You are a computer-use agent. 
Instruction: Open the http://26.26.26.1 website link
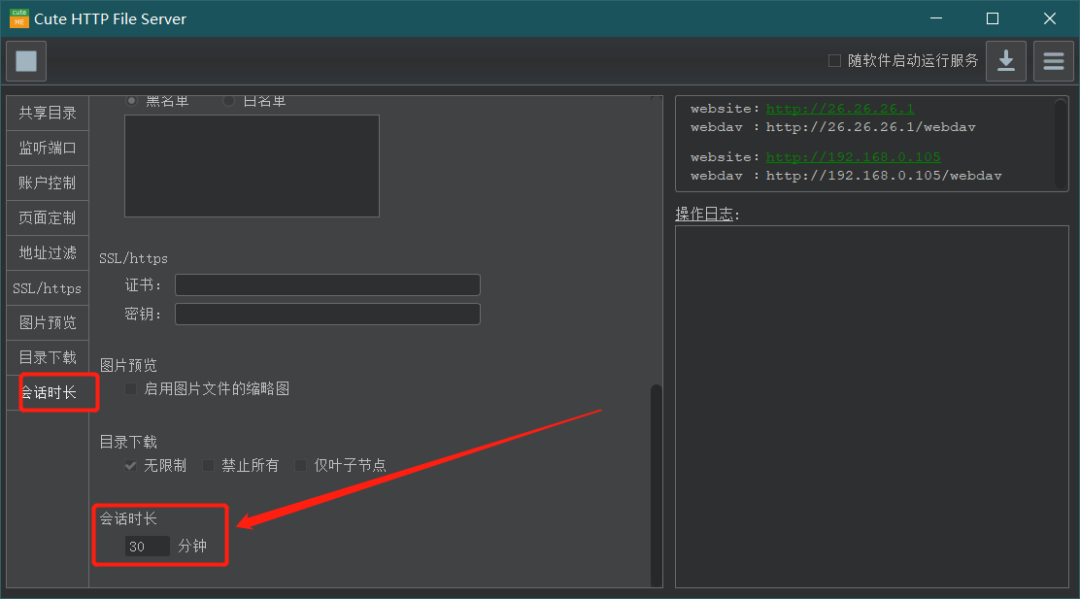pyautogui.click(x=840, y=109)
